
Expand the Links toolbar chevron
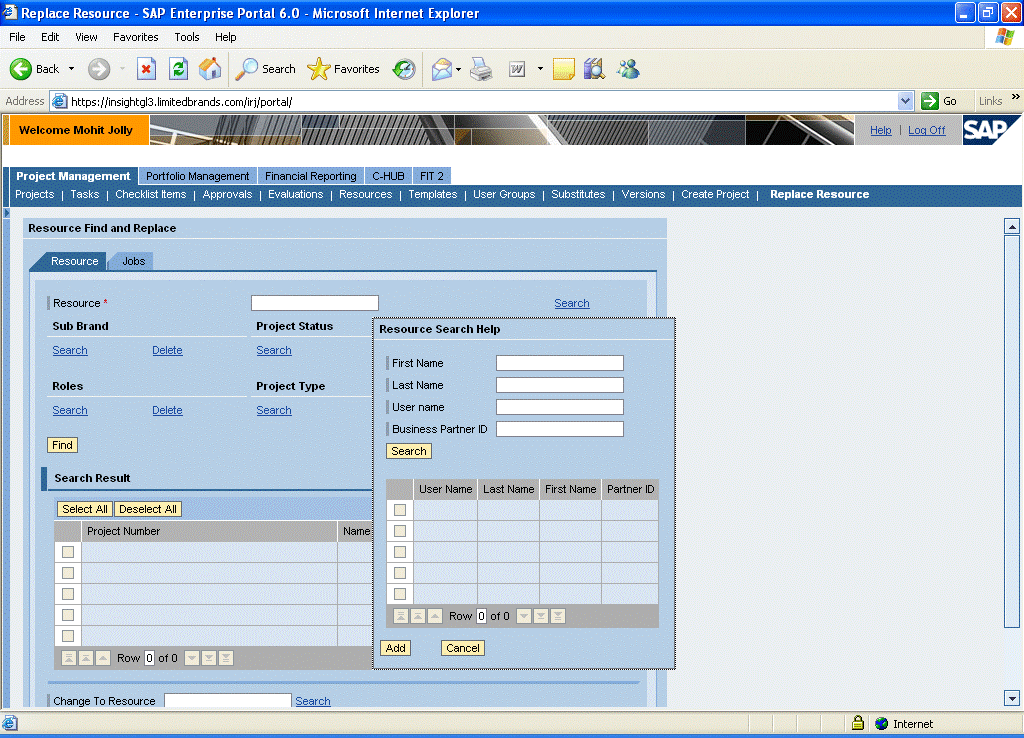point(1016,97)
